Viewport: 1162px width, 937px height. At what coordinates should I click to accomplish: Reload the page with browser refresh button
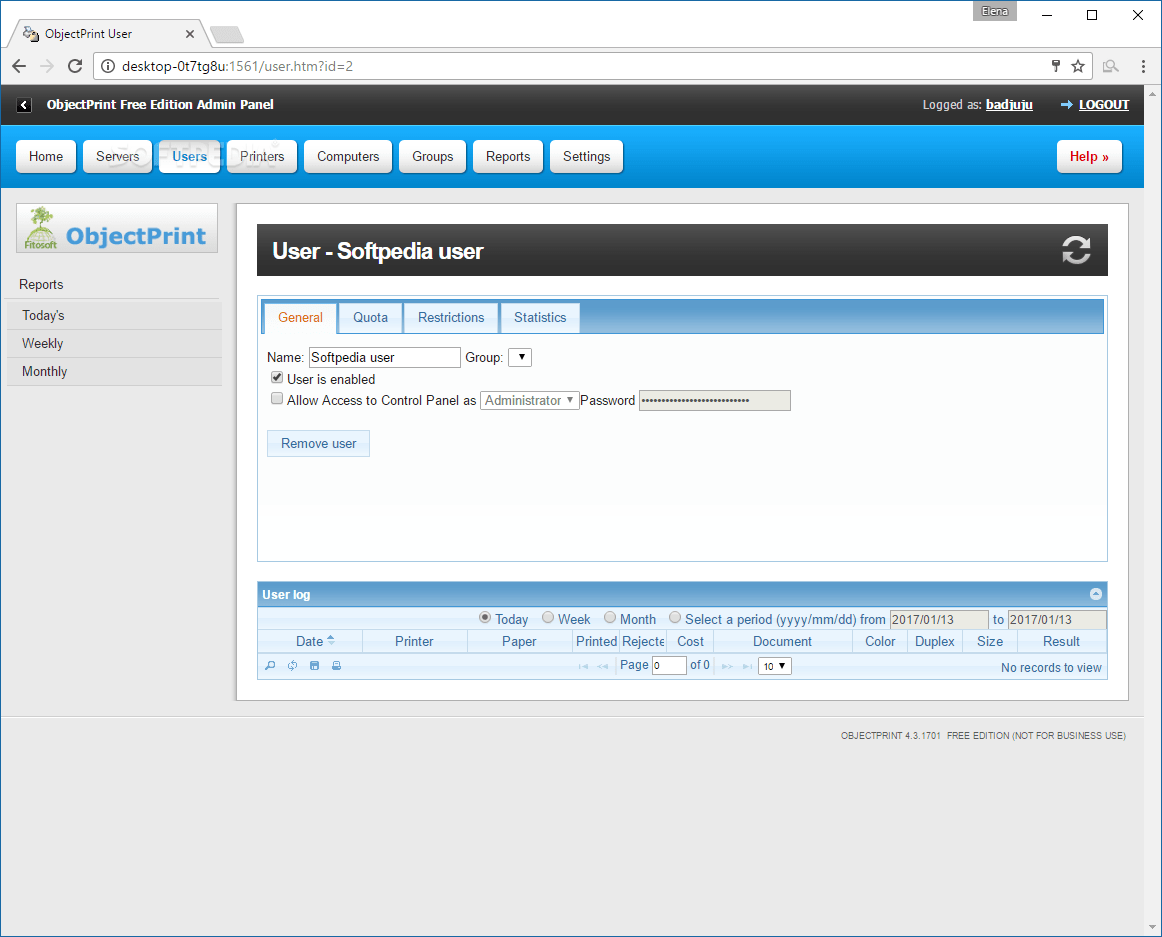pos(75,66)
